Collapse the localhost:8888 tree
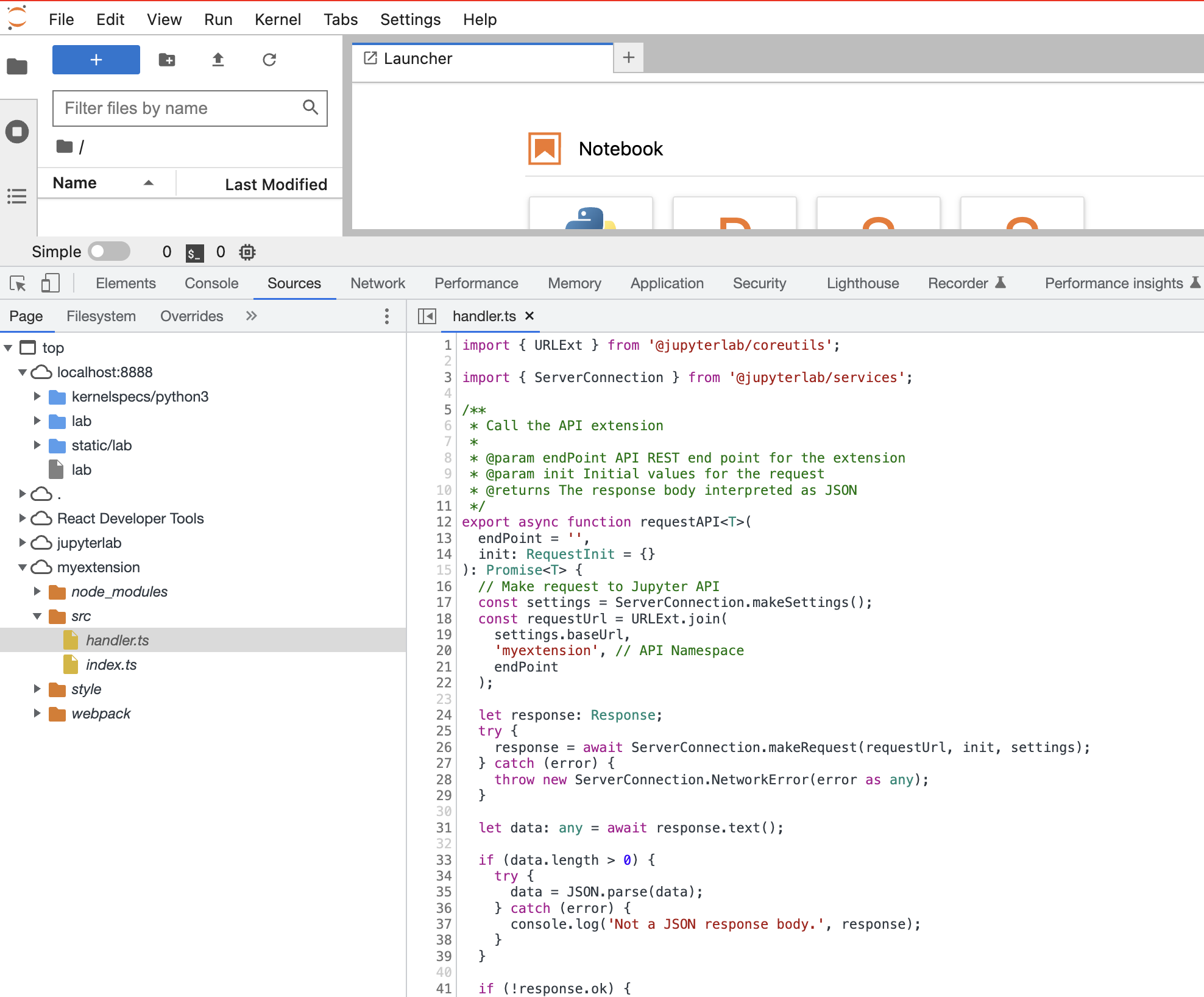The width and height of the screenshot is (1204, 997). pyautogui.click(x=23, y=372)
